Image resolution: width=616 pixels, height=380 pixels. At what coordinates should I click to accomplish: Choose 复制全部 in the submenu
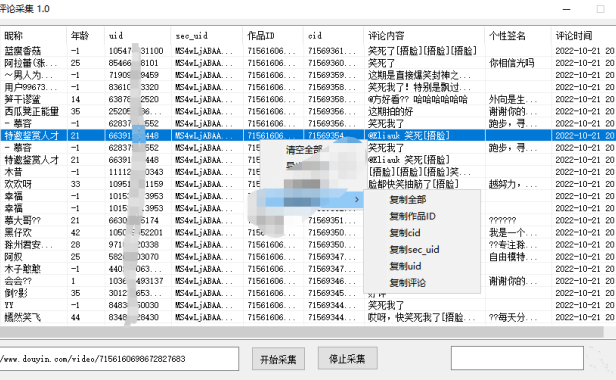407,200
